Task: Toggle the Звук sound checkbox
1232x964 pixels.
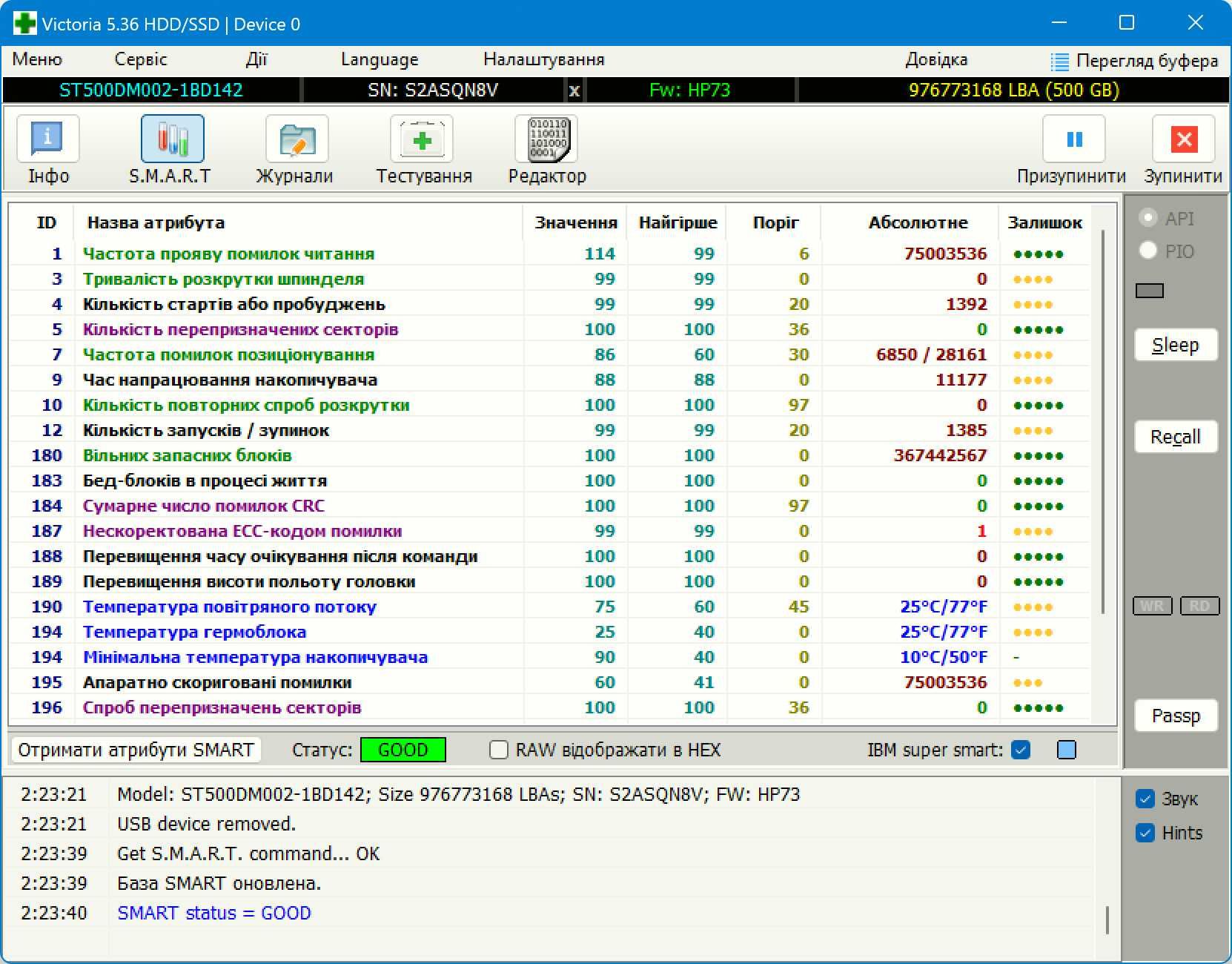Action: click(x=1145, y=799)
